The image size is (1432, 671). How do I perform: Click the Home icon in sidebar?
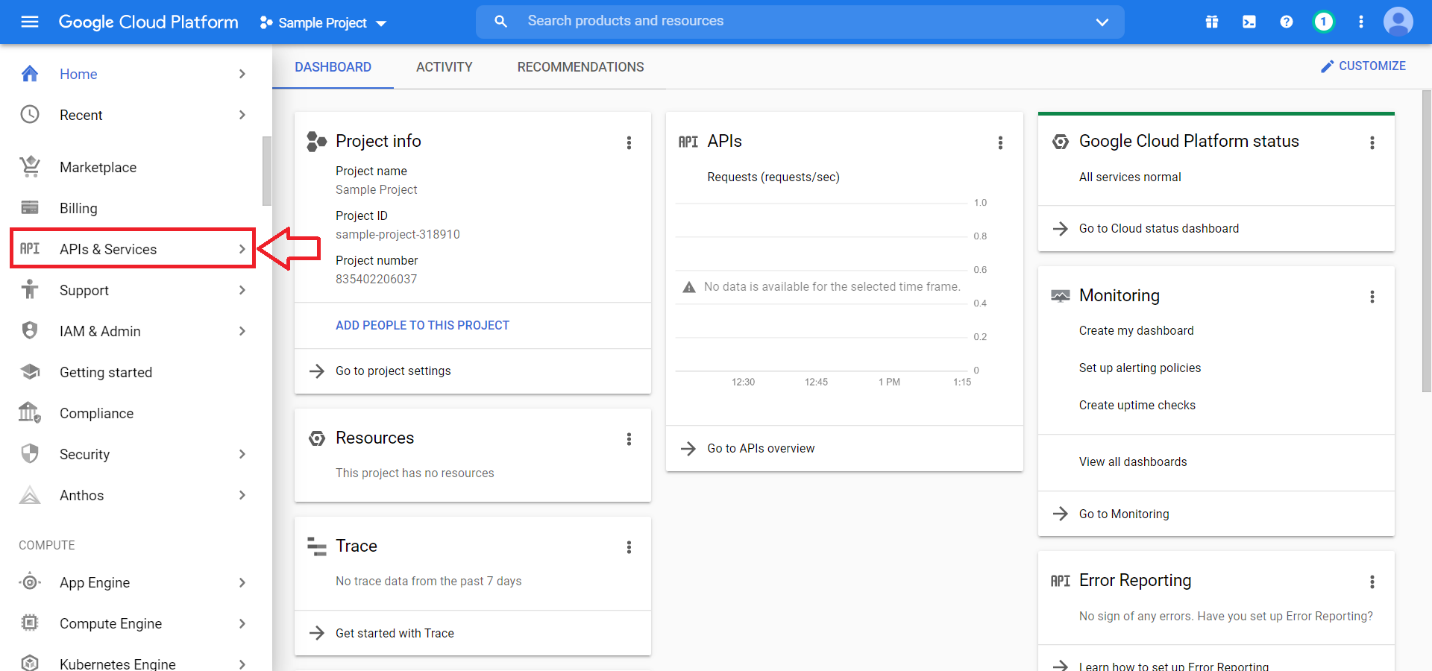click(x=30, y=74)
